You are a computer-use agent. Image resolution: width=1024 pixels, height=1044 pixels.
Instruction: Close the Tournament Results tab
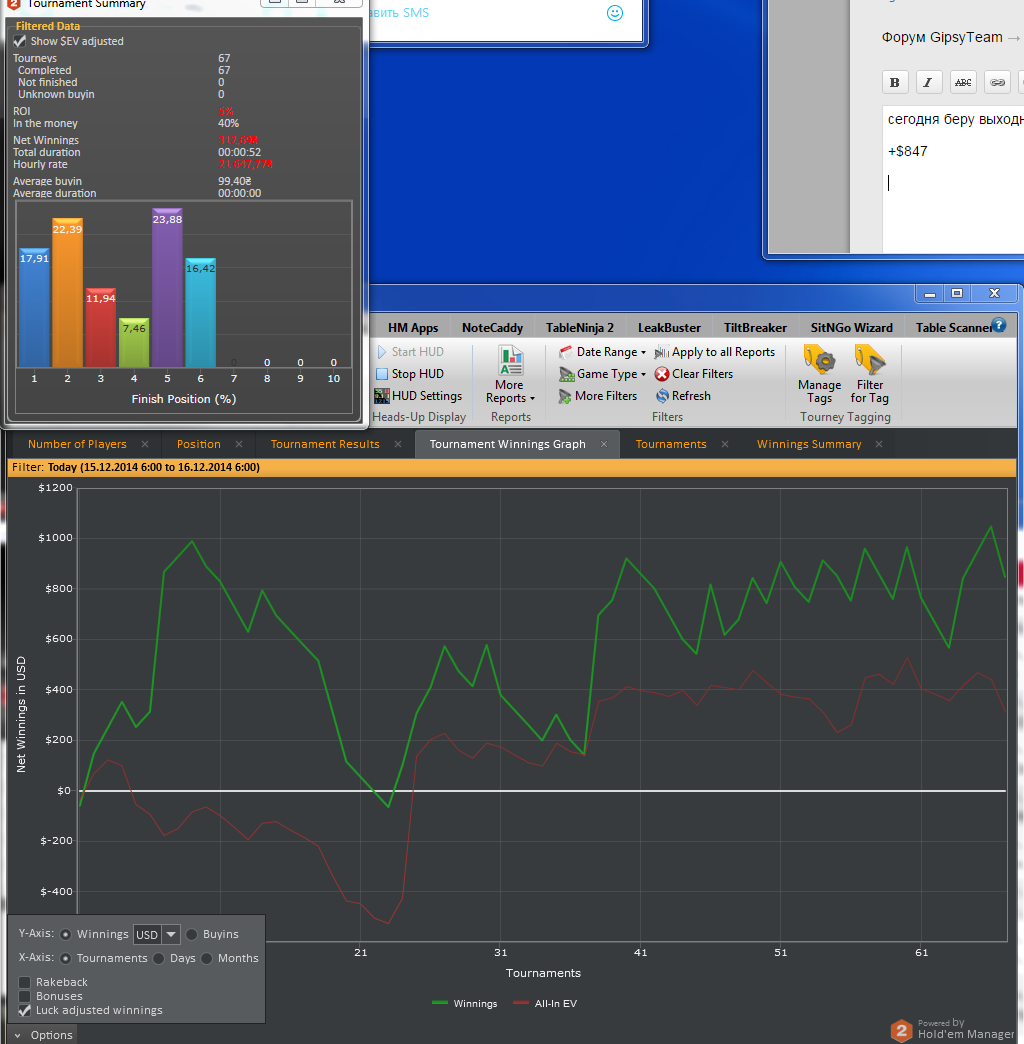pyautogui.click(x=398, y=444)
